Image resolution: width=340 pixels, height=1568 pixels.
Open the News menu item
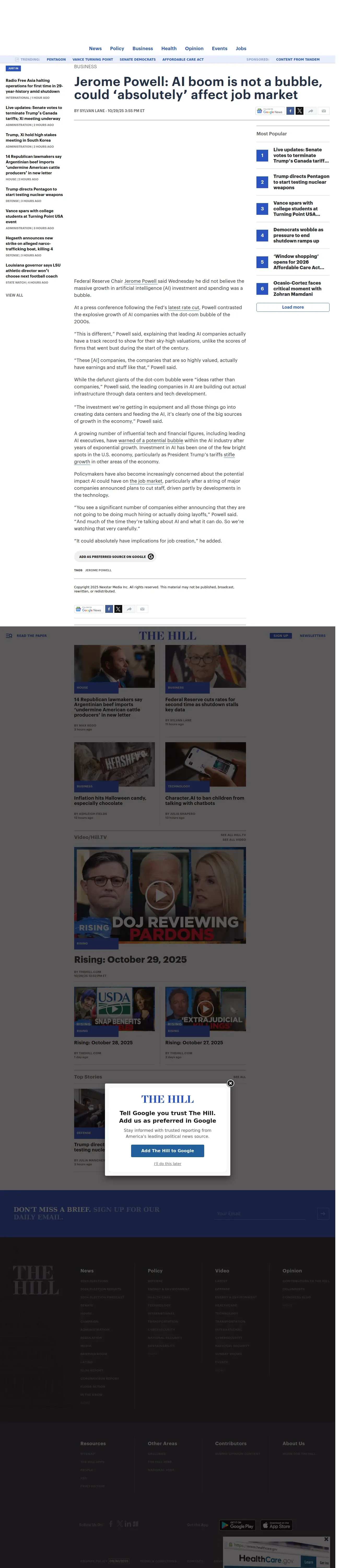pyautogui.click(x=96, y=49)
